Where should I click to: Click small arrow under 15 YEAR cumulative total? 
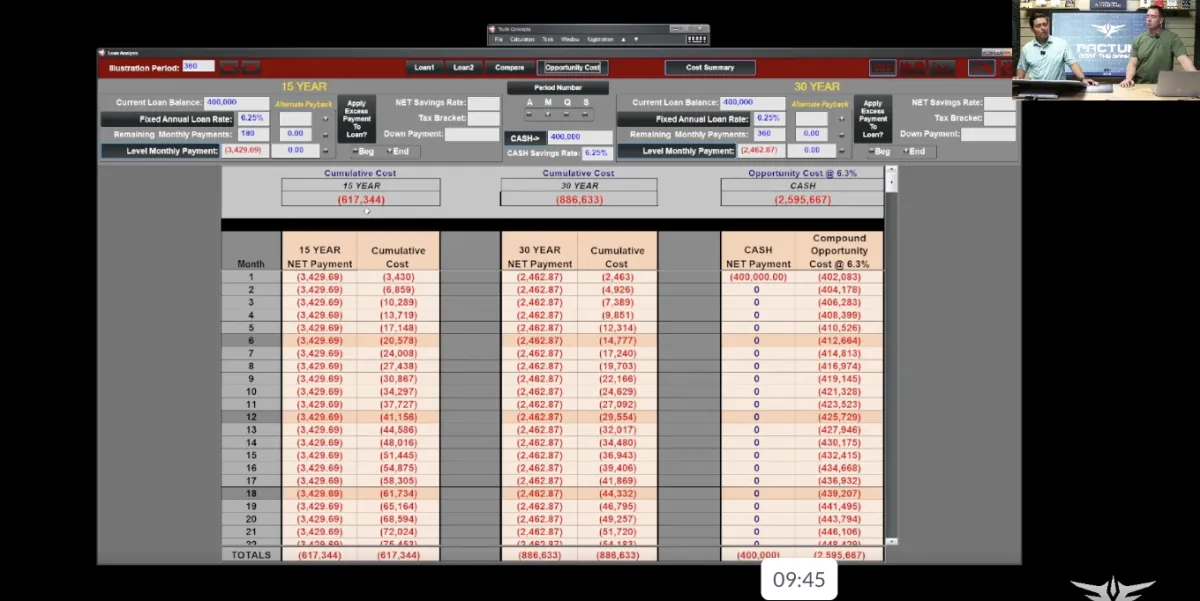point(366,211)
